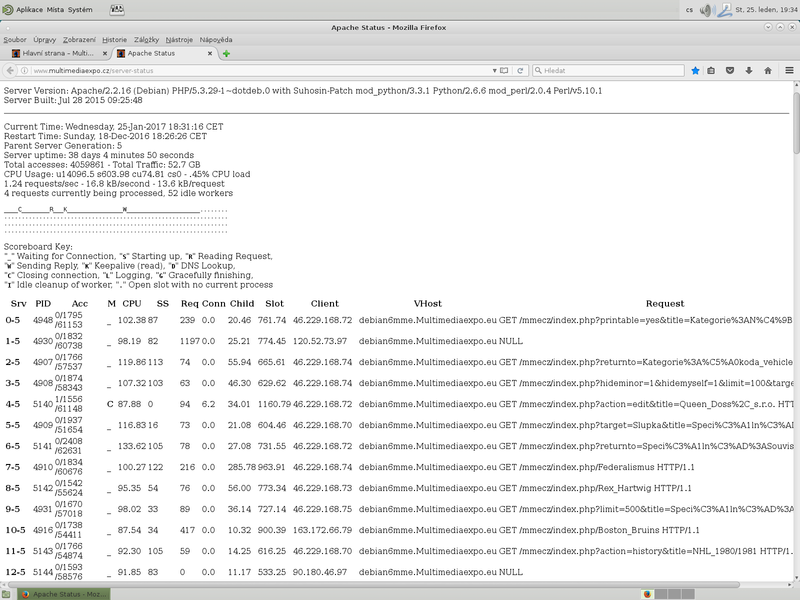Reload the Apache Status page

(520, 71)
